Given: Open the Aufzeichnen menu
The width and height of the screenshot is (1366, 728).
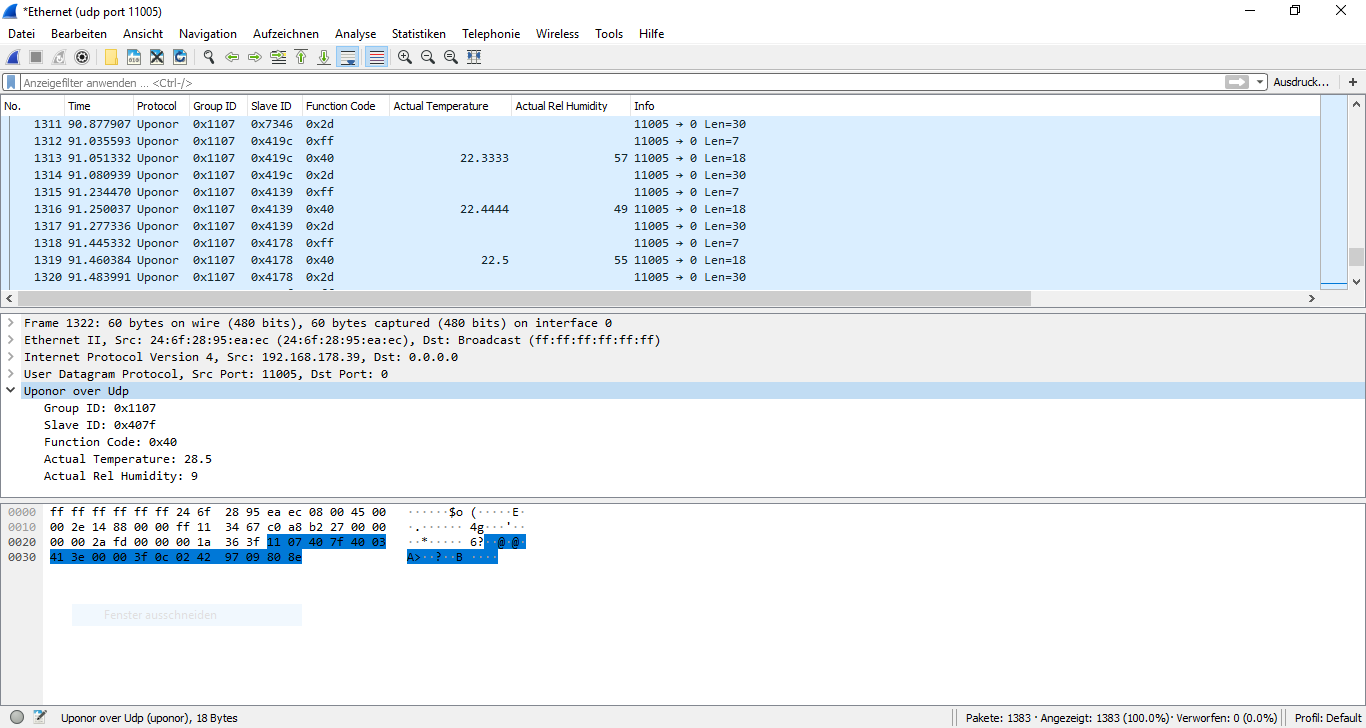Looking at the screenshot, I should pos(286,34).
